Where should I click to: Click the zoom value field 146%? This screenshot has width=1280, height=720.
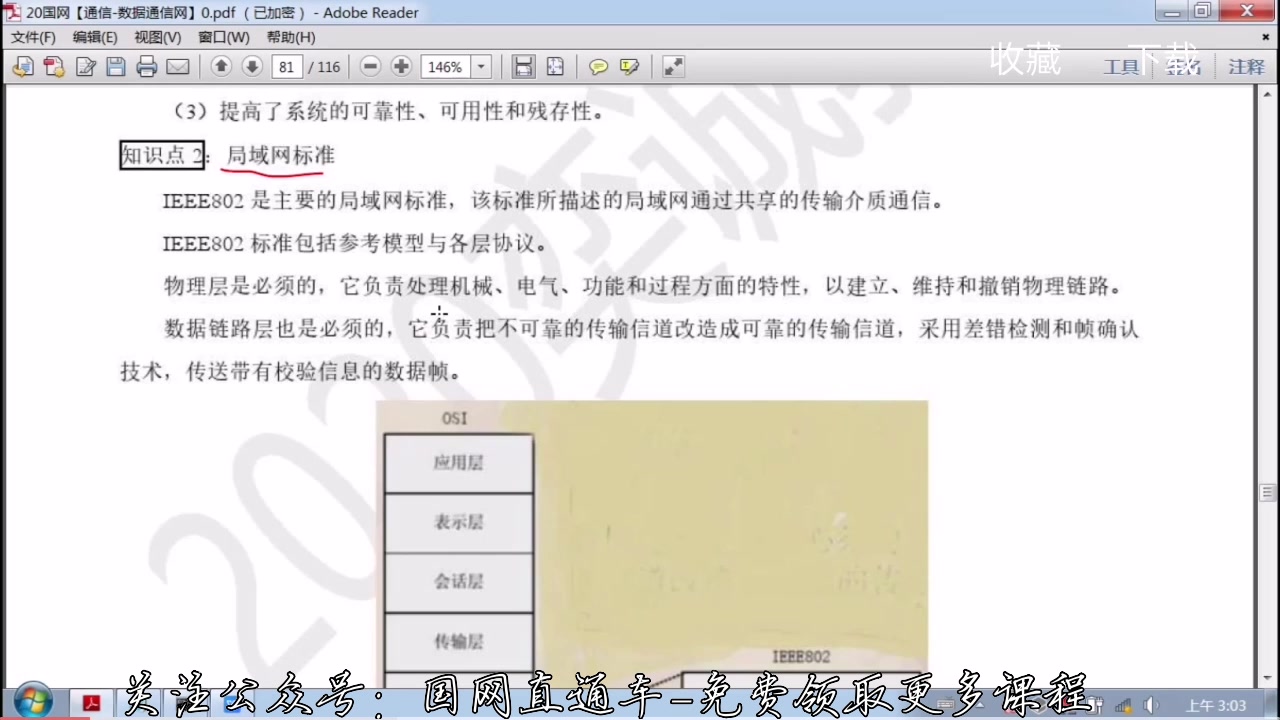pos(445,67)
